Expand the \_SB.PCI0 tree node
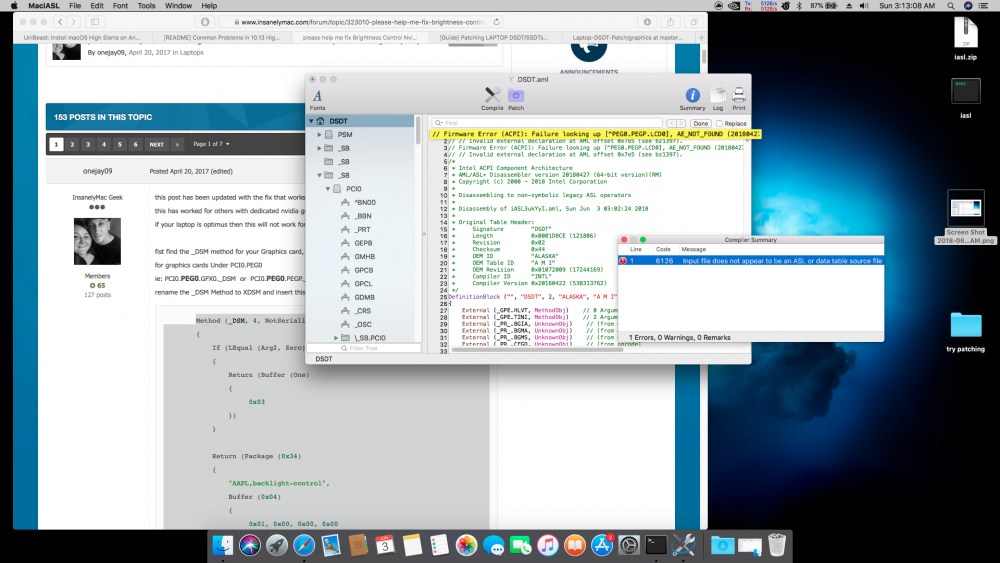1000x563 pixels. click(x=336, y=338)
